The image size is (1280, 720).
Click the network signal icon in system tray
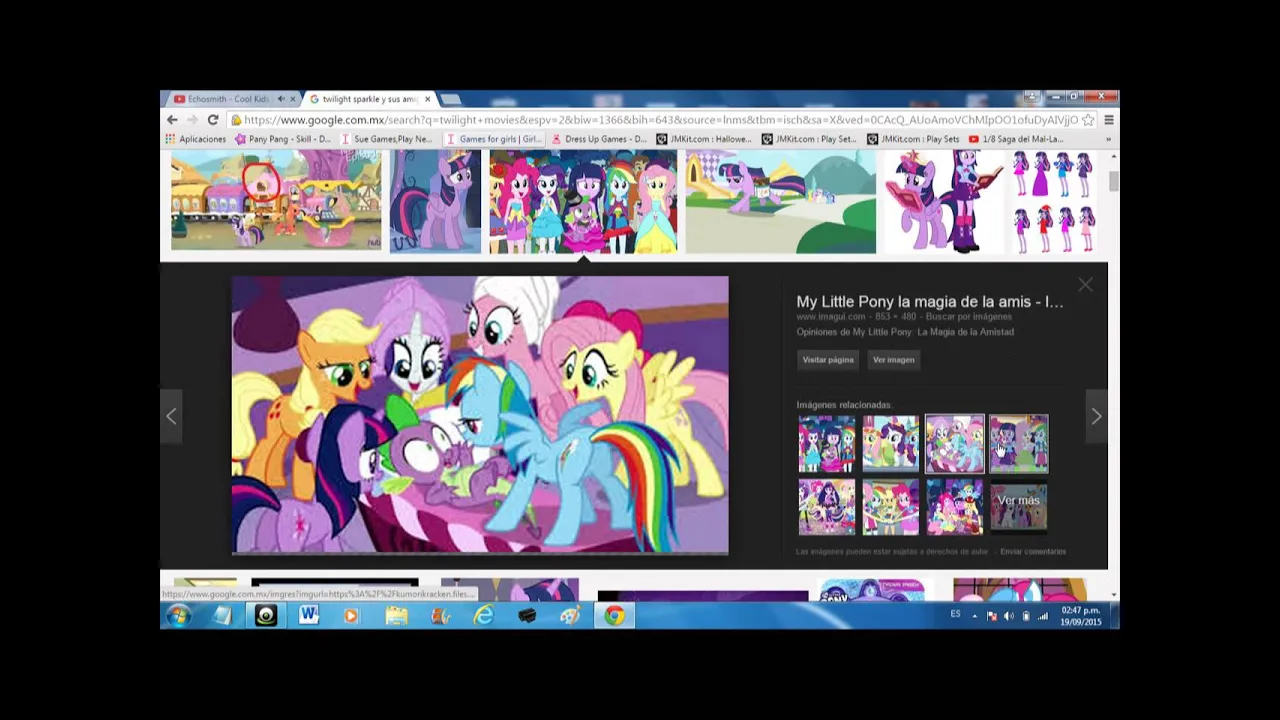[x=1042, y=616]
